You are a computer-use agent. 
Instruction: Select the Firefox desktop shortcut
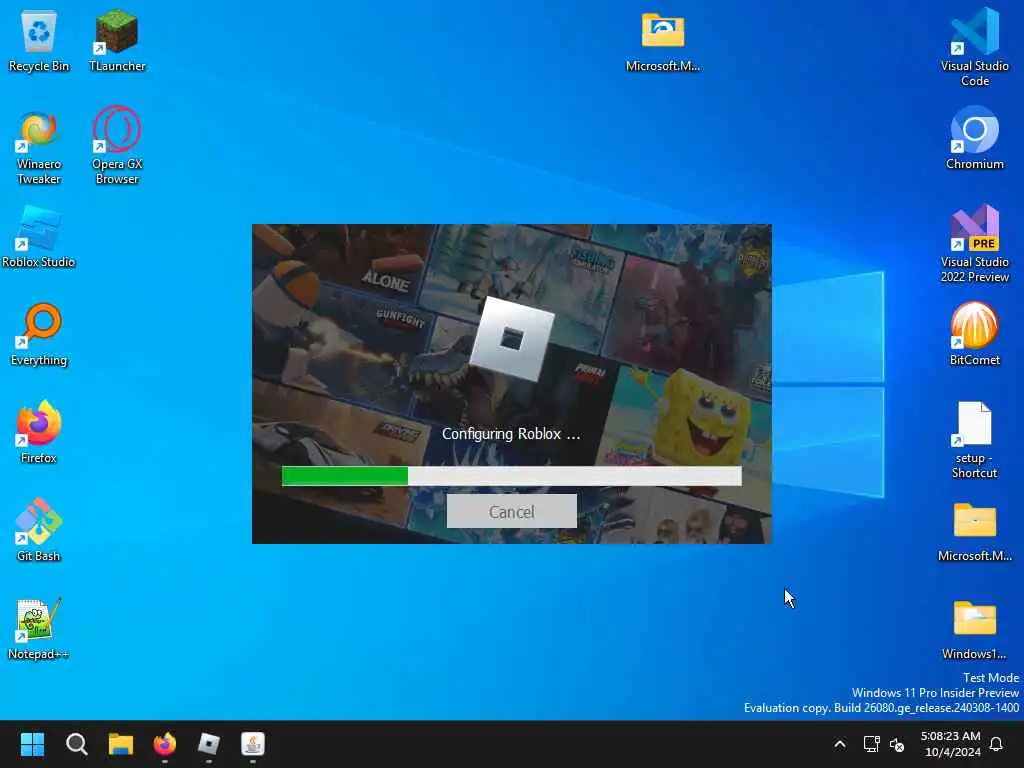coord(39,432)
